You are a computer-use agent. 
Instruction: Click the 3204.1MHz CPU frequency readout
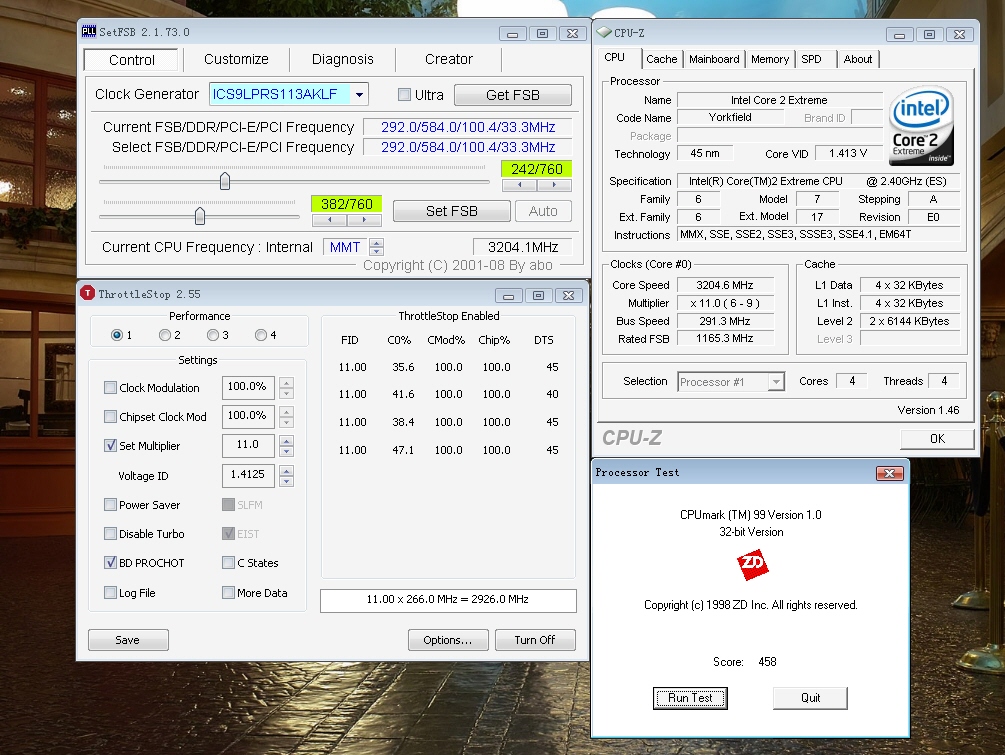coord(522,247)
